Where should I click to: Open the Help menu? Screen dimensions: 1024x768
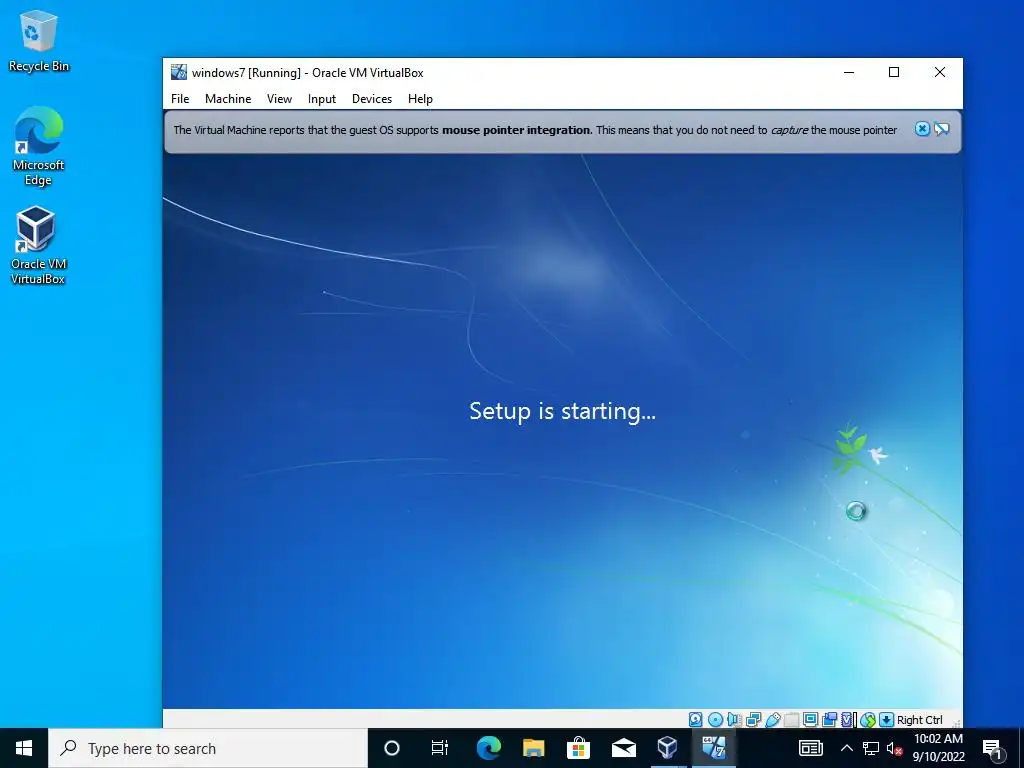(420, 99)
